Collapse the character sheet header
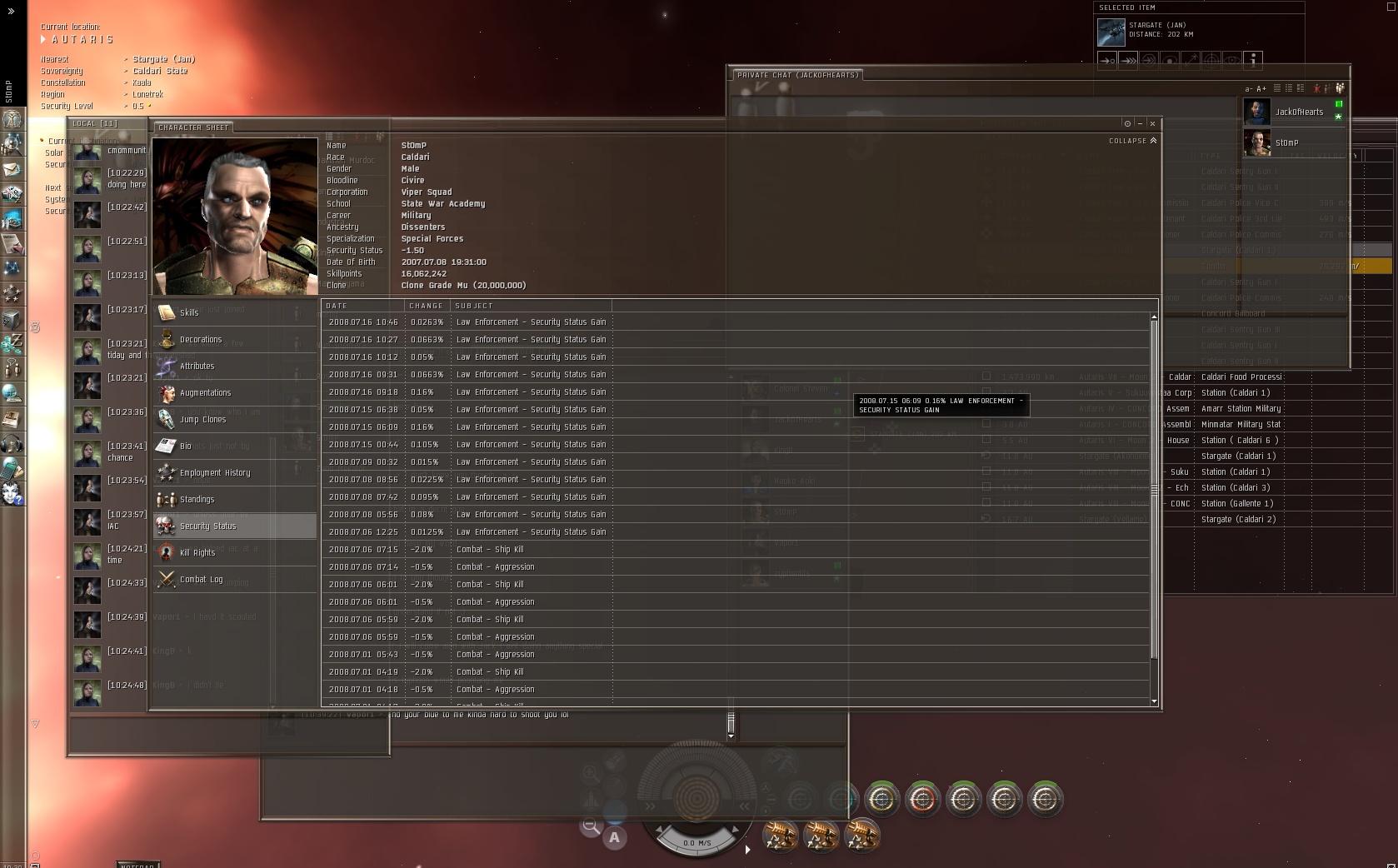The height and width of the screenshot is (868, 1398). point(1132,141)
